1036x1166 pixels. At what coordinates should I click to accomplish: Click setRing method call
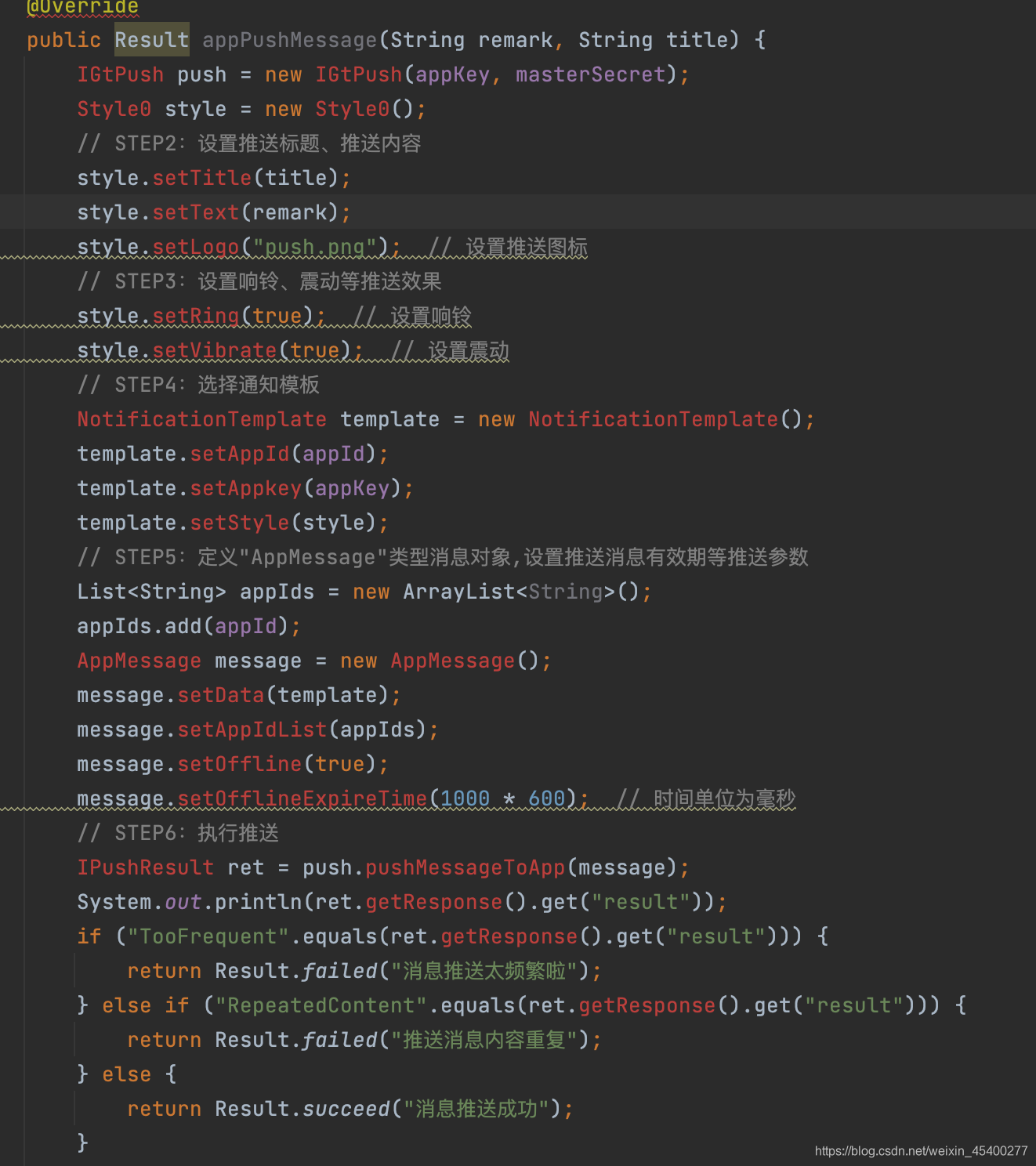click(x=196, y=316)
